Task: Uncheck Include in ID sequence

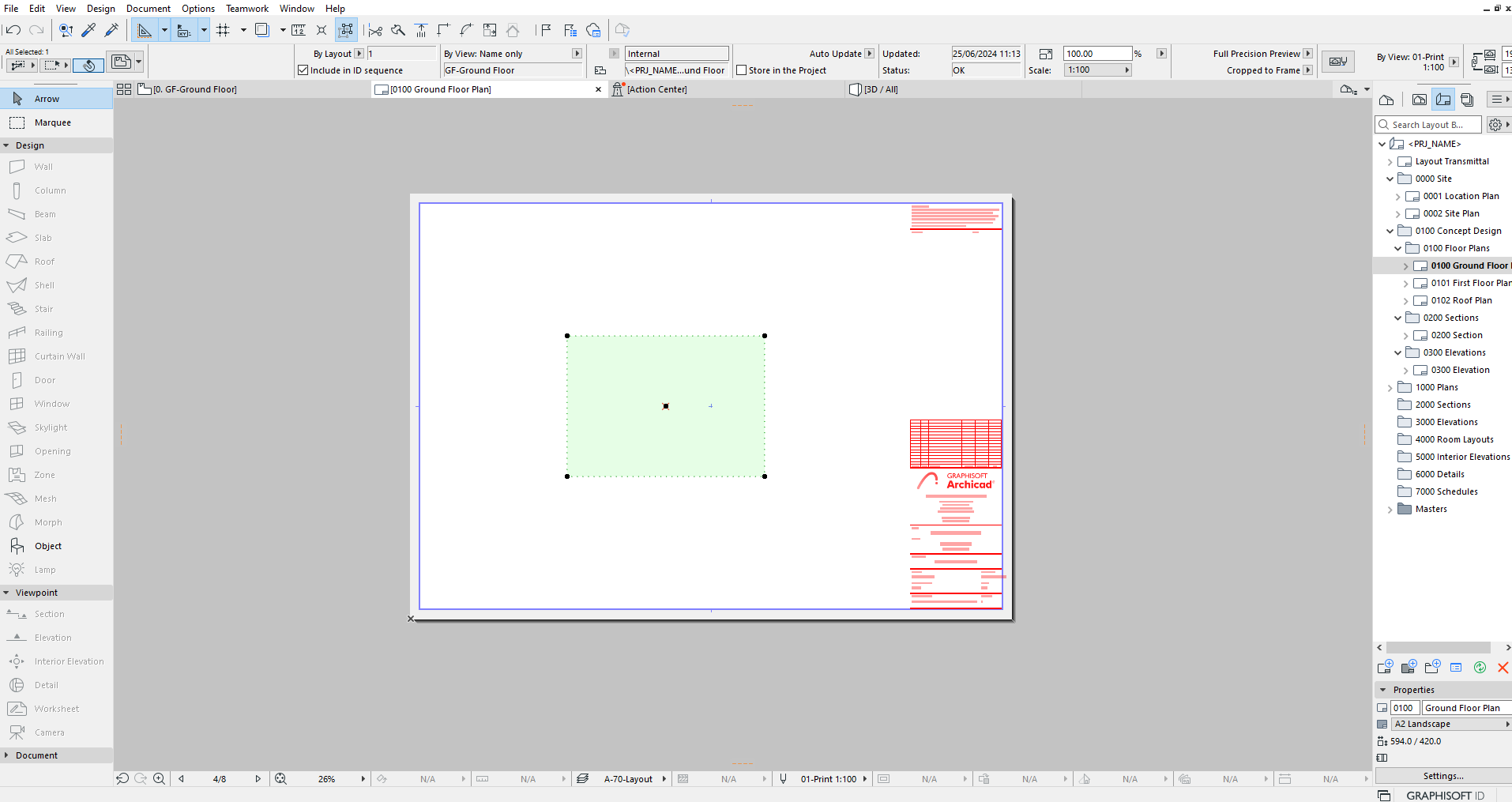Action: (303, 70)
